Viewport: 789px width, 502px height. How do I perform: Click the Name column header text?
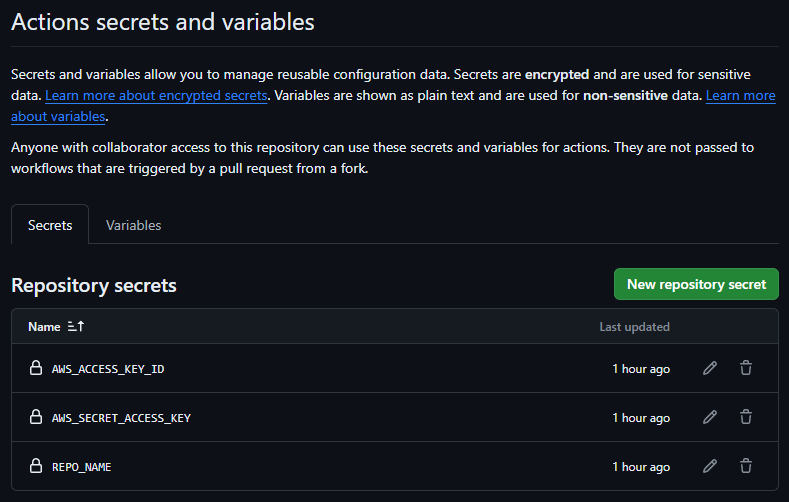click(44, 327)
